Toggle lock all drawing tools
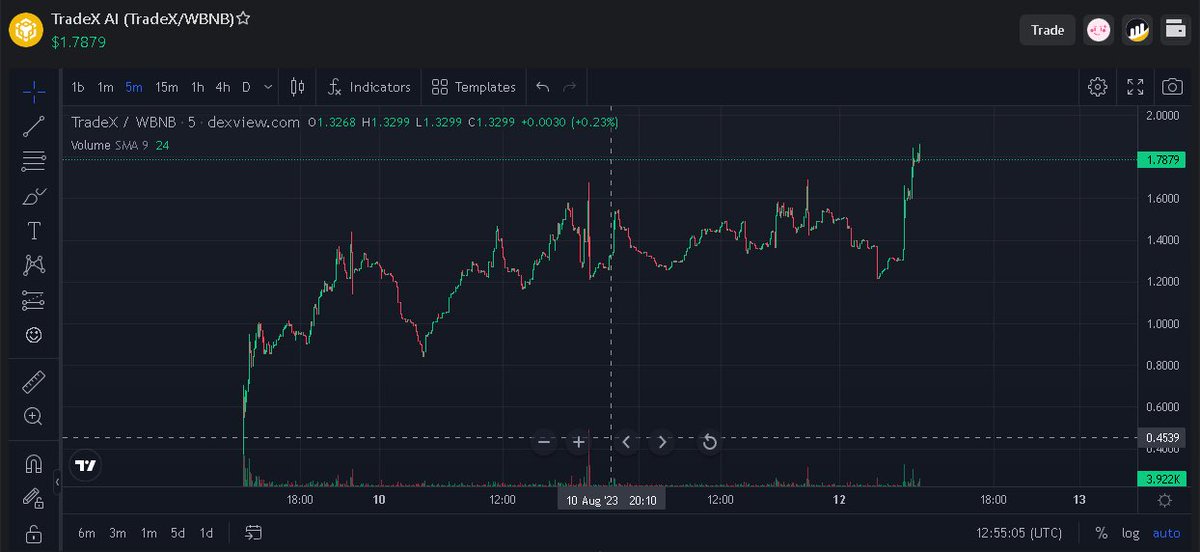 coord(34,532)
